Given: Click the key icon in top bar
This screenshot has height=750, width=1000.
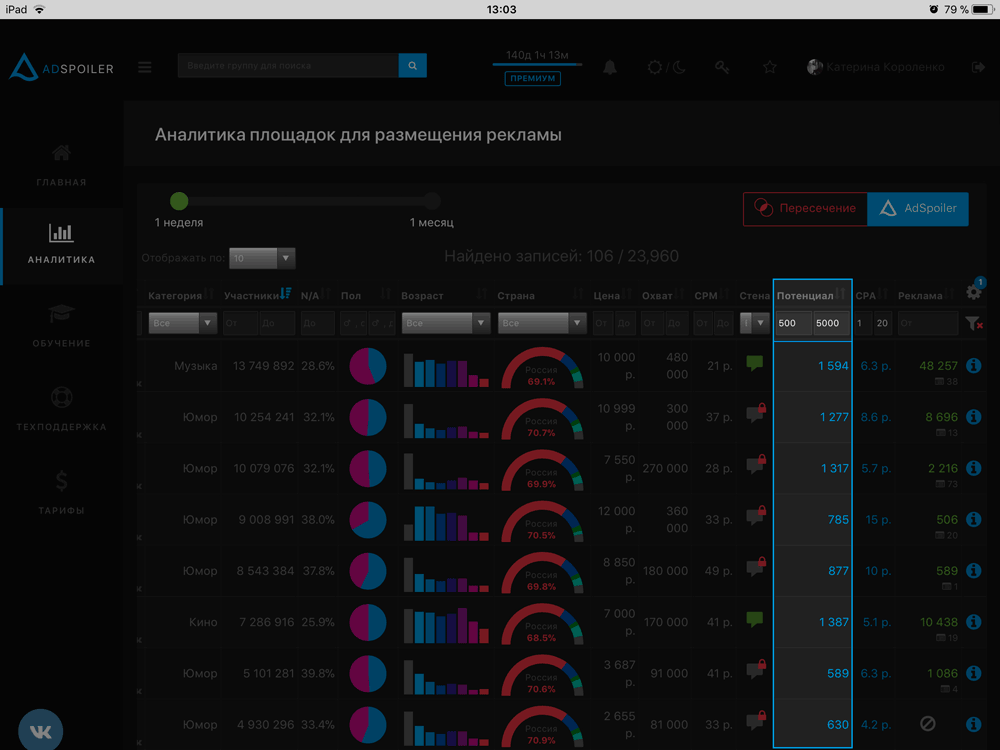Looking at the screenshot, I should coord(722,67).
